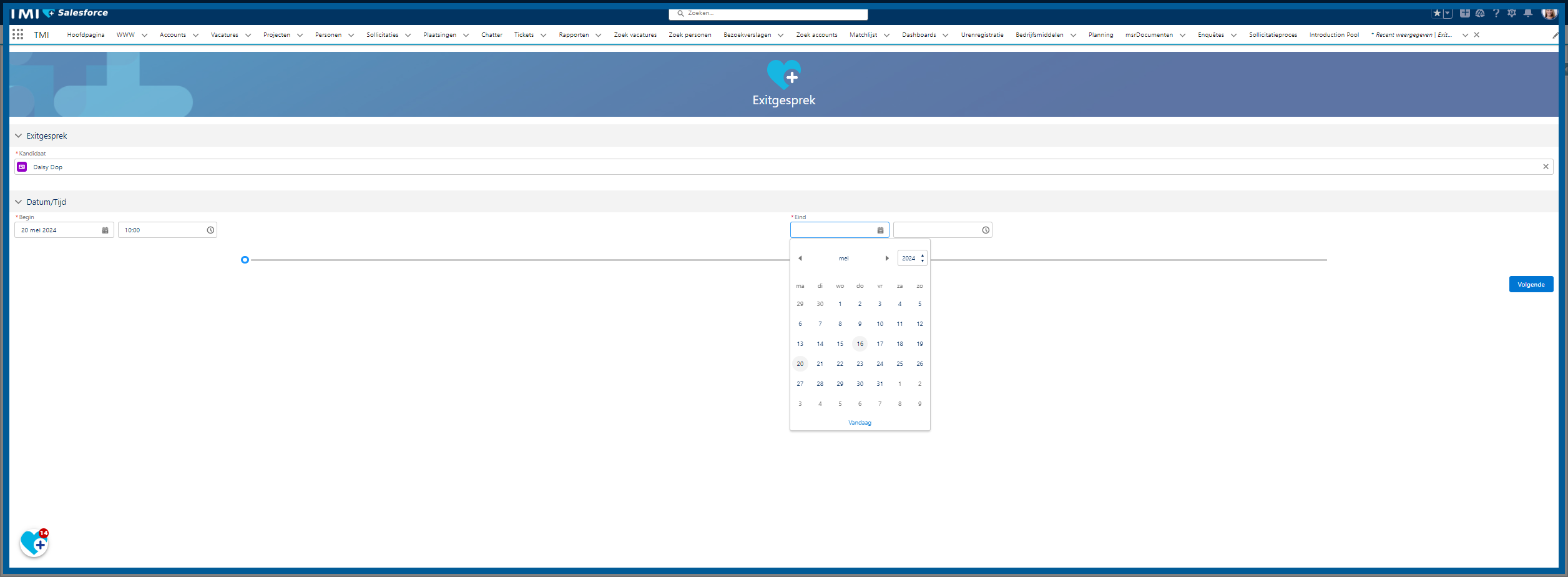Expand the Tickets menu chevron
This screenshot has height=577, width=1568.
pyautogui.click(x=543, y=36)
